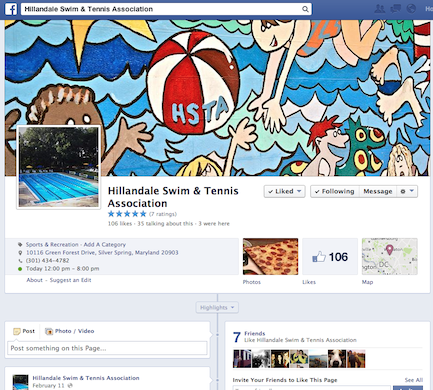Select the Post tab in composer
The width and height of the screenshot is (433, 390).
coord(24,331)
